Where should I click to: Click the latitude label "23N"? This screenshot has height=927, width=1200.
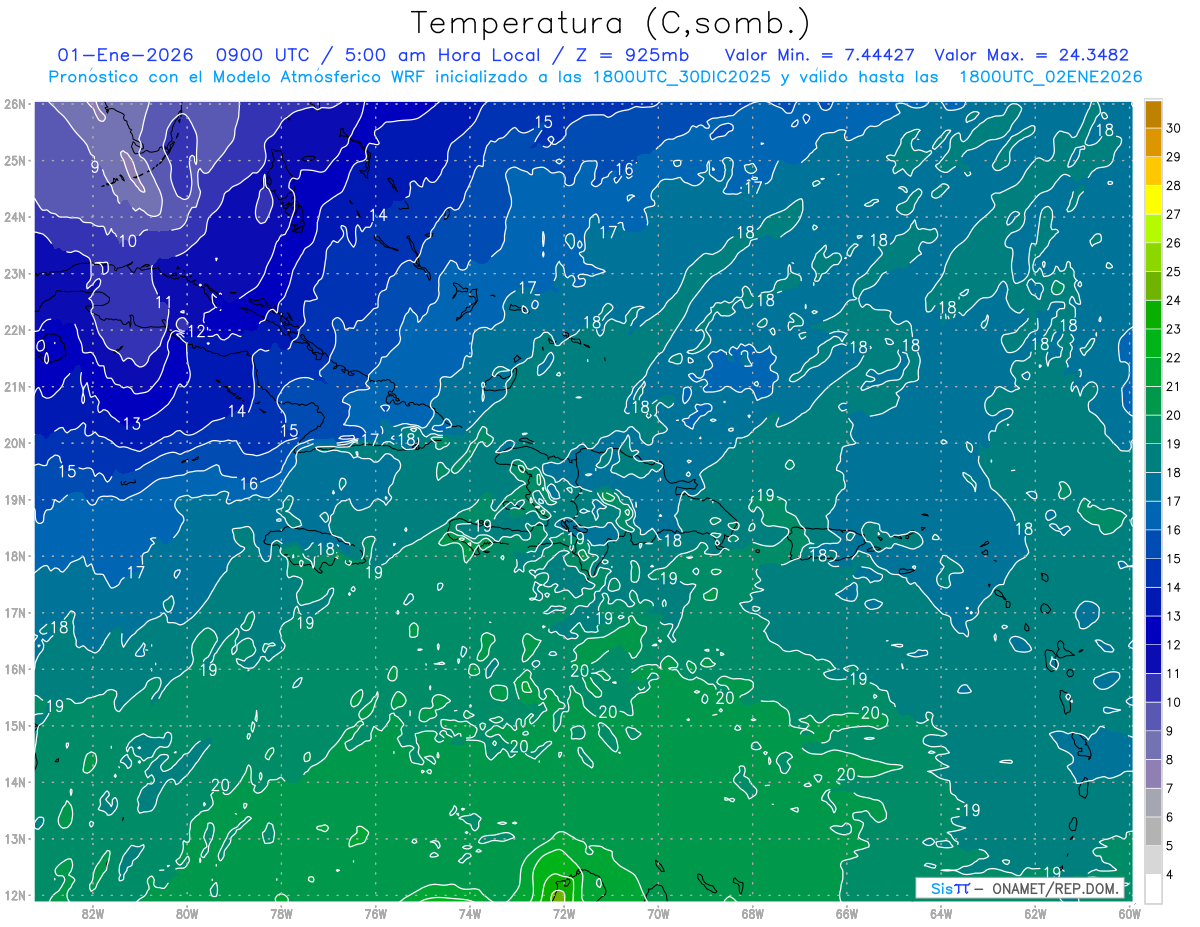tap(14, 274)
